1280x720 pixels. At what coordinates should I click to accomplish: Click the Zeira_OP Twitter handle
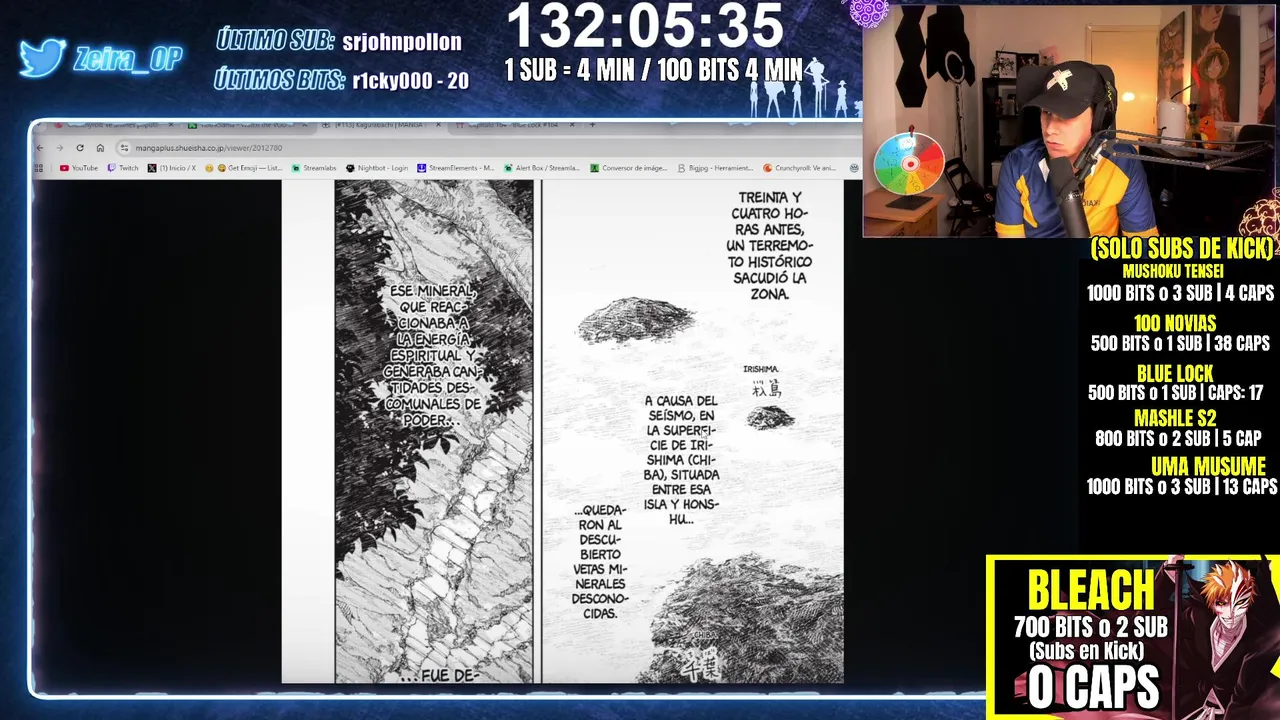click(128, 59)
